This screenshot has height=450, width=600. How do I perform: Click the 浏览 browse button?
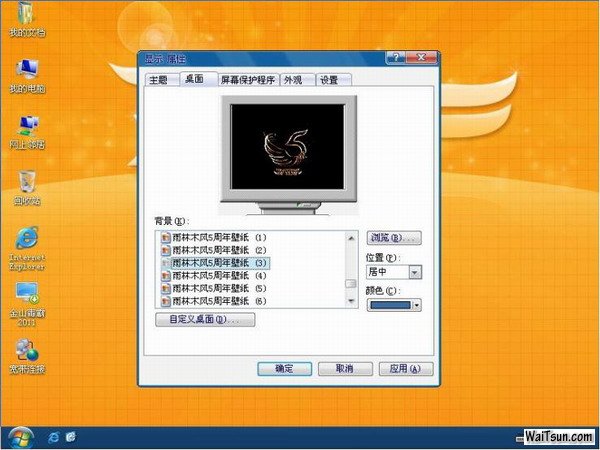click(x=394, y=238)
